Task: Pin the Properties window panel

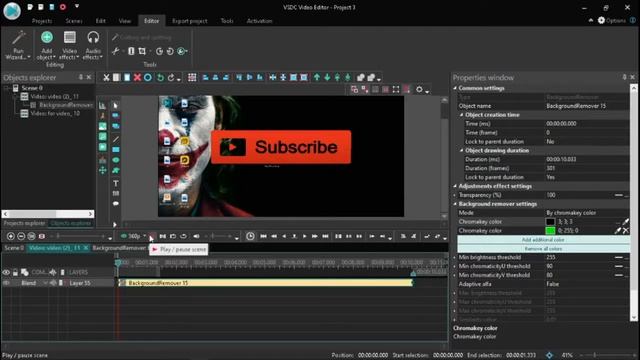Action: click(x=624, y=77)
